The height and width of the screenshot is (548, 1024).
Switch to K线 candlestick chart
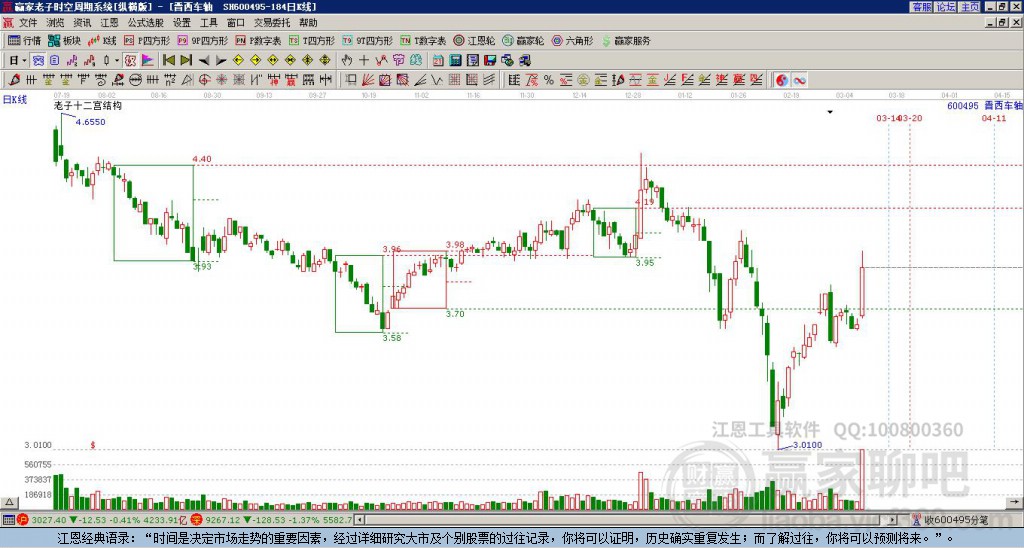(102, 40)
